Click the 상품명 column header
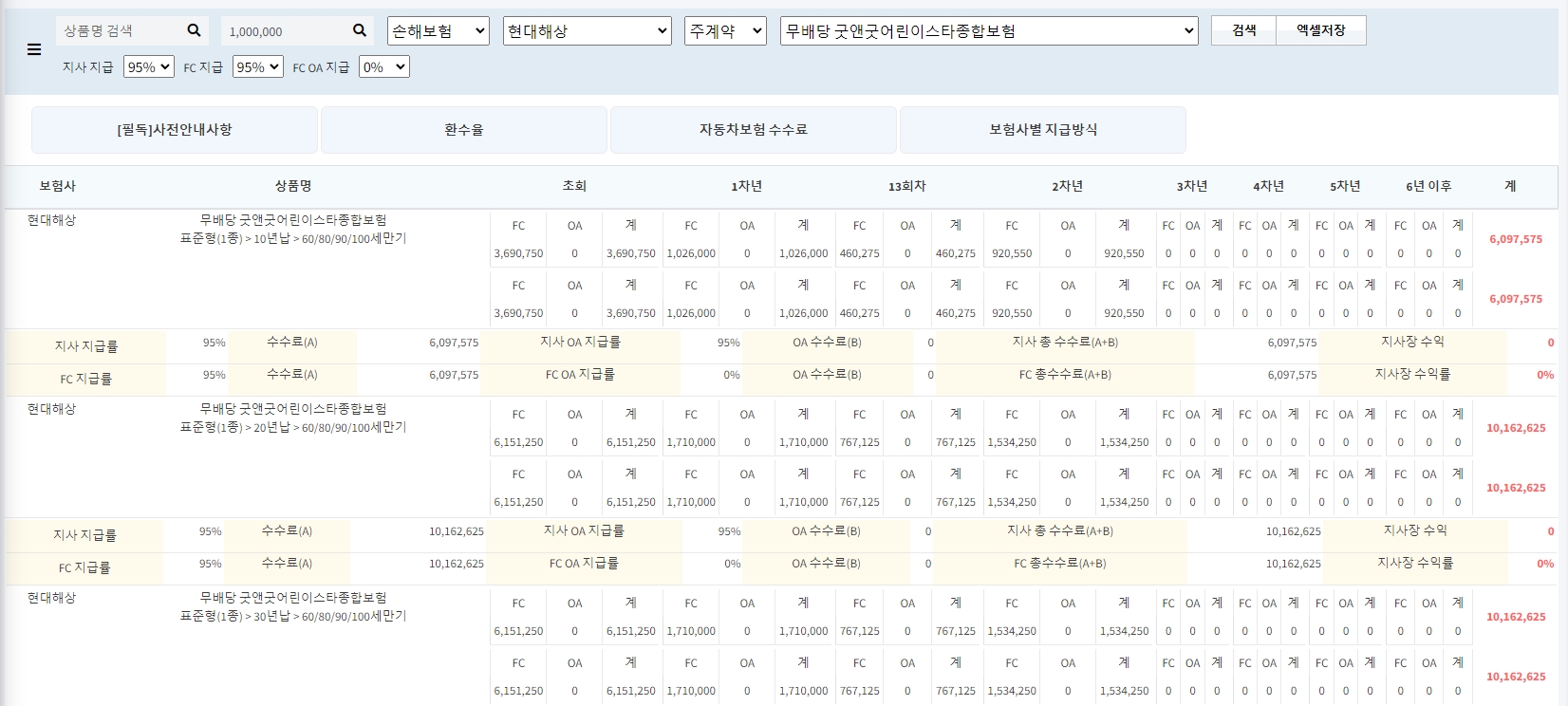1568x706 pixels. pyautogui.click(x=293, y=186)
